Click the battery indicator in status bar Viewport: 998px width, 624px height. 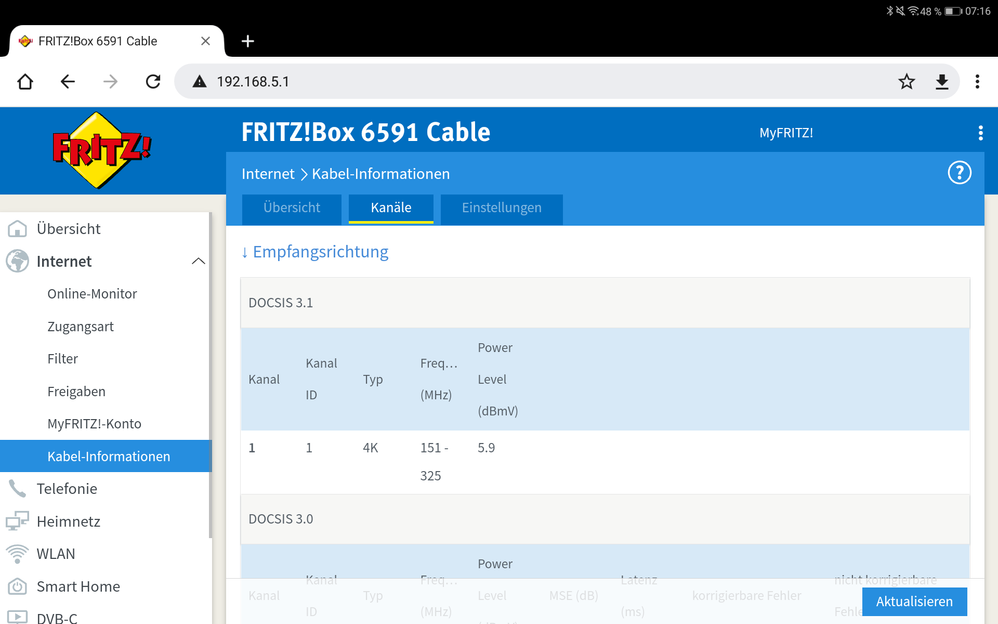point(953,11)
